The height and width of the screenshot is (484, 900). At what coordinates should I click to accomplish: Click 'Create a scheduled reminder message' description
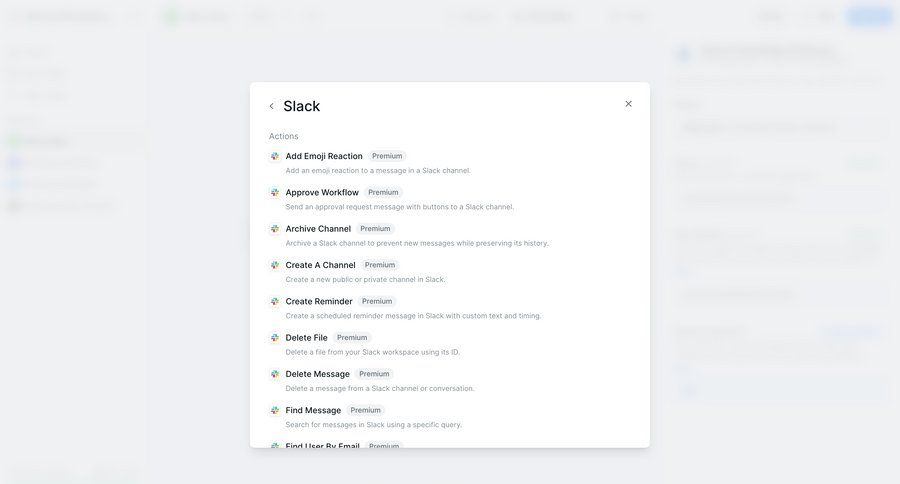pos(413,316)
